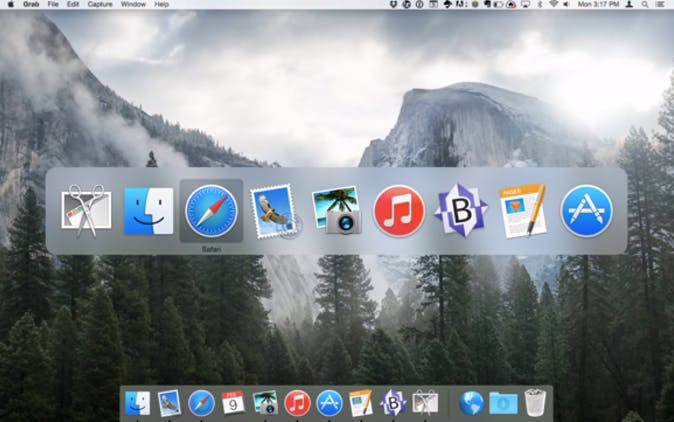This screenshot has height=422, width=674.
Task: Open the Downloads folder in Dock
Action: (503, 404)
